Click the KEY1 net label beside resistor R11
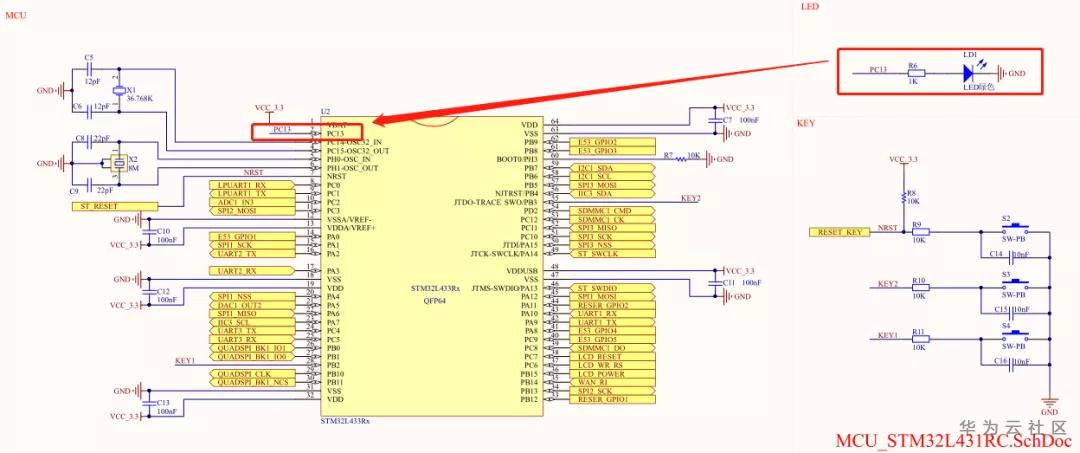Viewport: 1080px width, 453px height. tap(888, 335)
